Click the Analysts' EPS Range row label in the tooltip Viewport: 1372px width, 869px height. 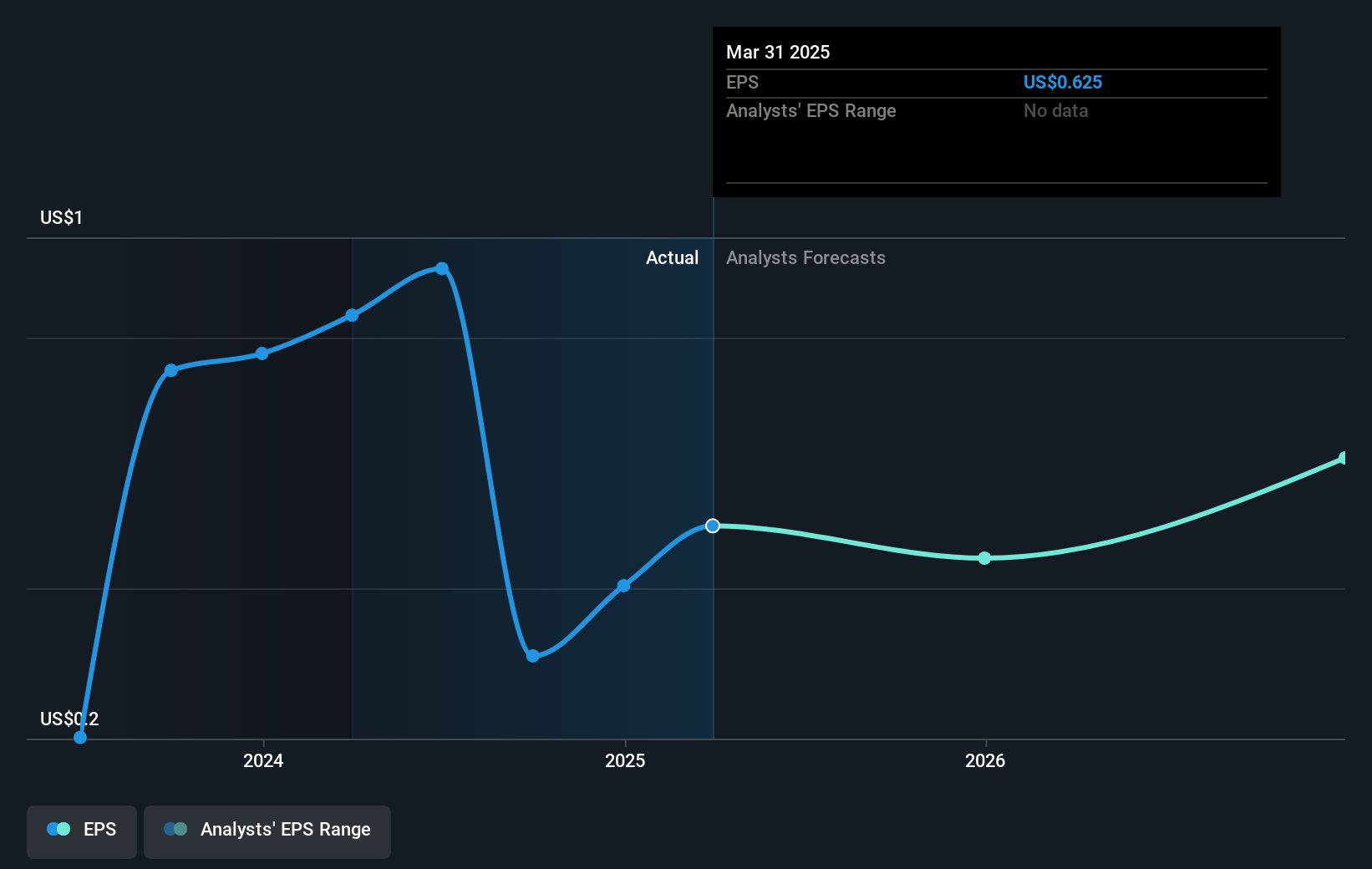tap(810, 111)
